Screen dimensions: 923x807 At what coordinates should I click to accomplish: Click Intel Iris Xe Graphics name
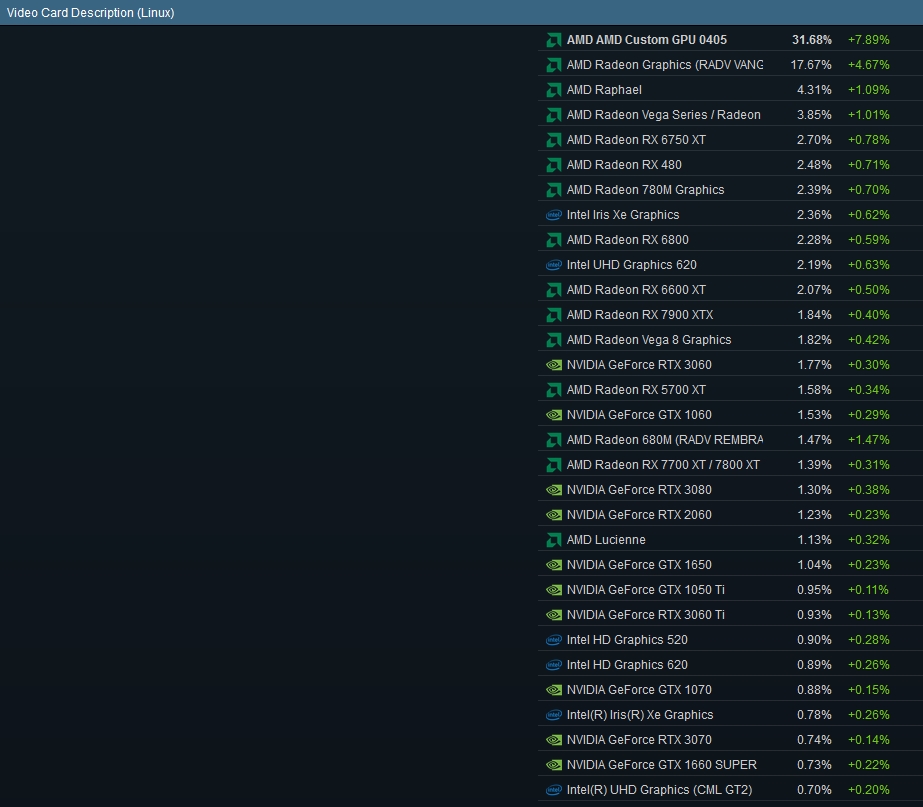point(623,215)
